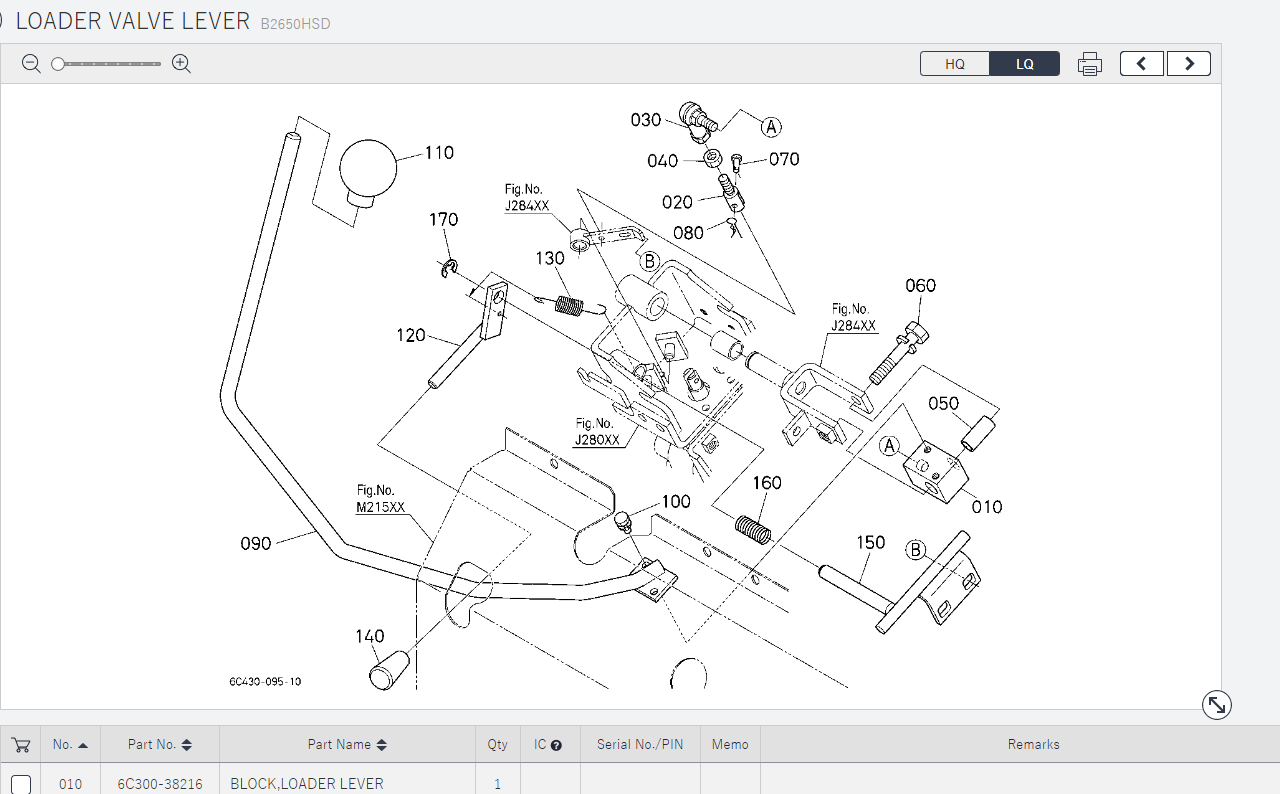
Task: Sort the table by No. column
Action: click(70, 745)
